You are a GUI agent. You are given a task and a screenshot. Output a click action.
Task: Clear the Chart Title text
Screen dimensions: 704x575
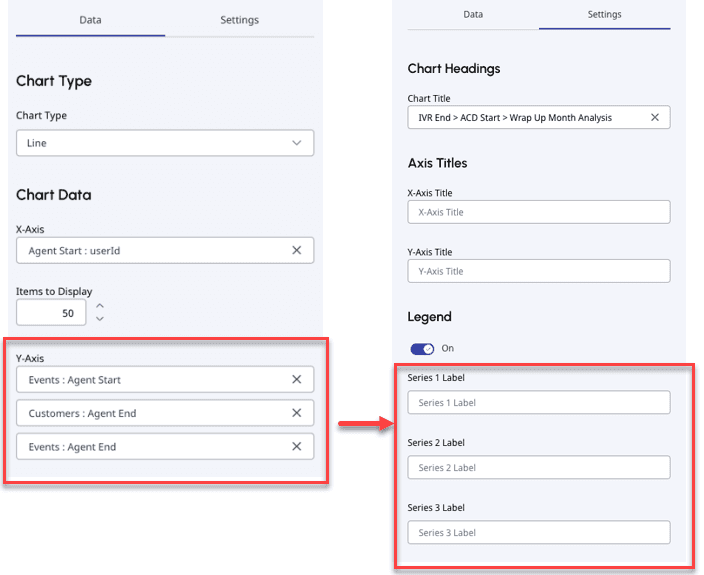655,117
